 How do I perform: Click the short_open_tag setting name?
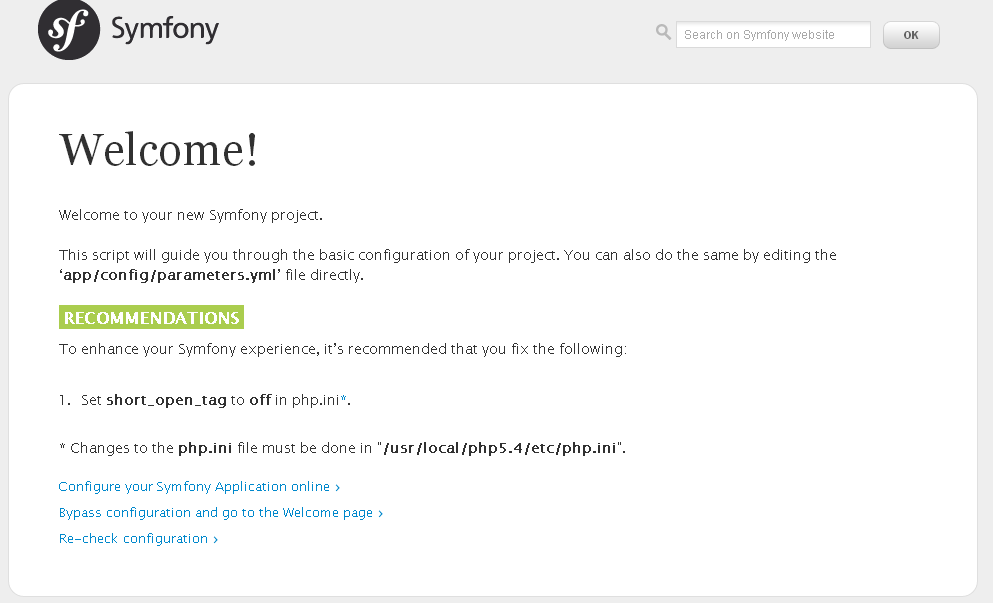pyautogui.click(x=167, y=400)
